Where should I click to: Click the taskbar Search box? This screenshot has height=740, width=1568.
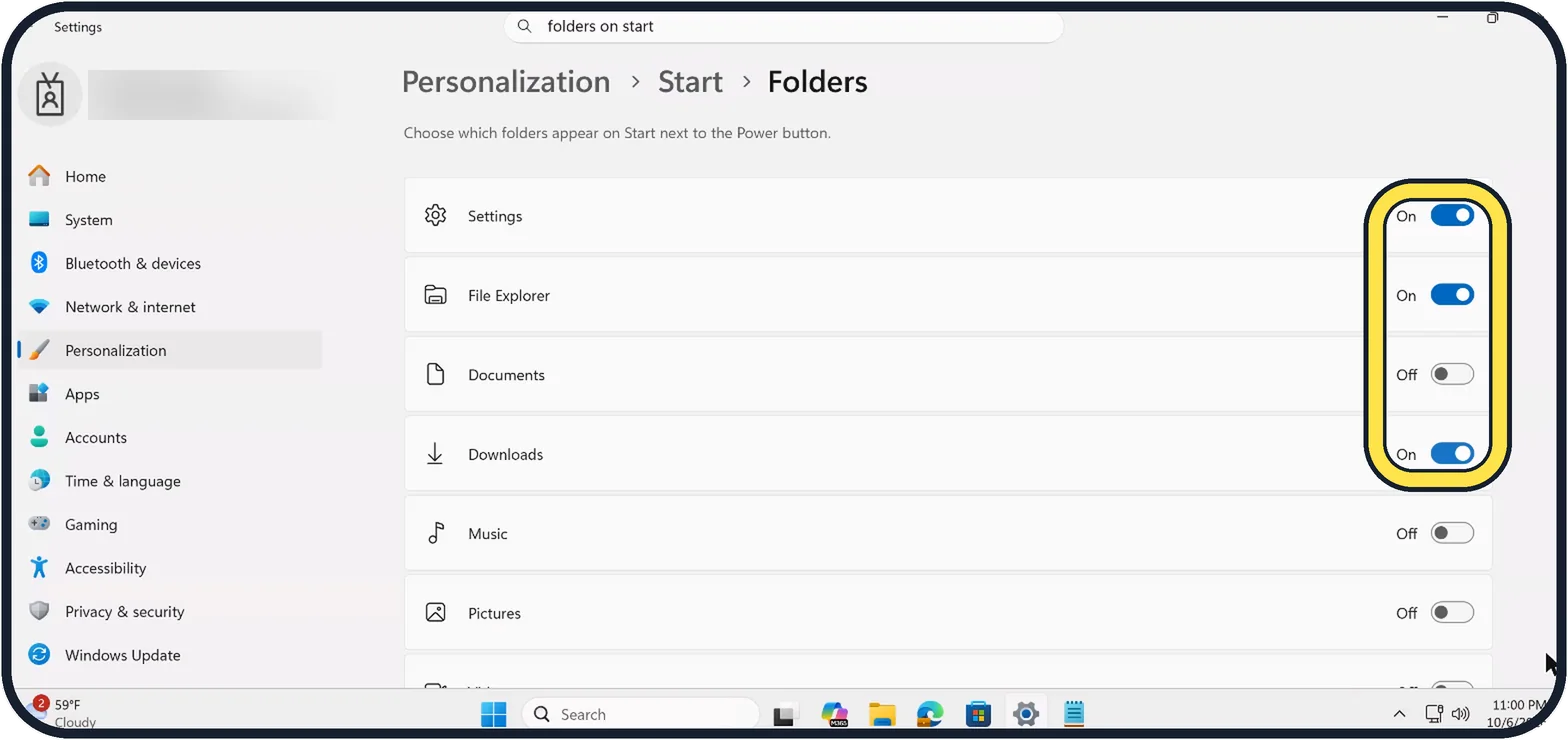point(640,714)
